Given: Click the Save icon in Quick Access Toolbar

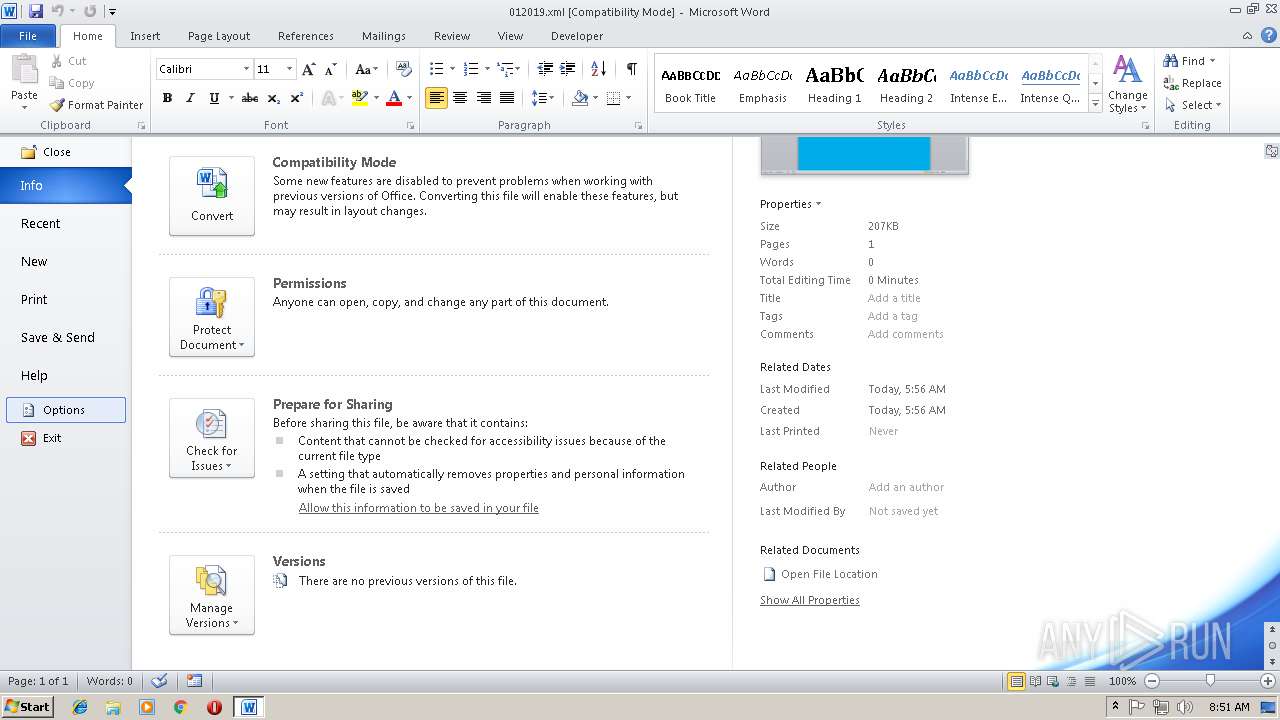Looking at the screenshot, I should pyautogui.click(x=36, y=11).
